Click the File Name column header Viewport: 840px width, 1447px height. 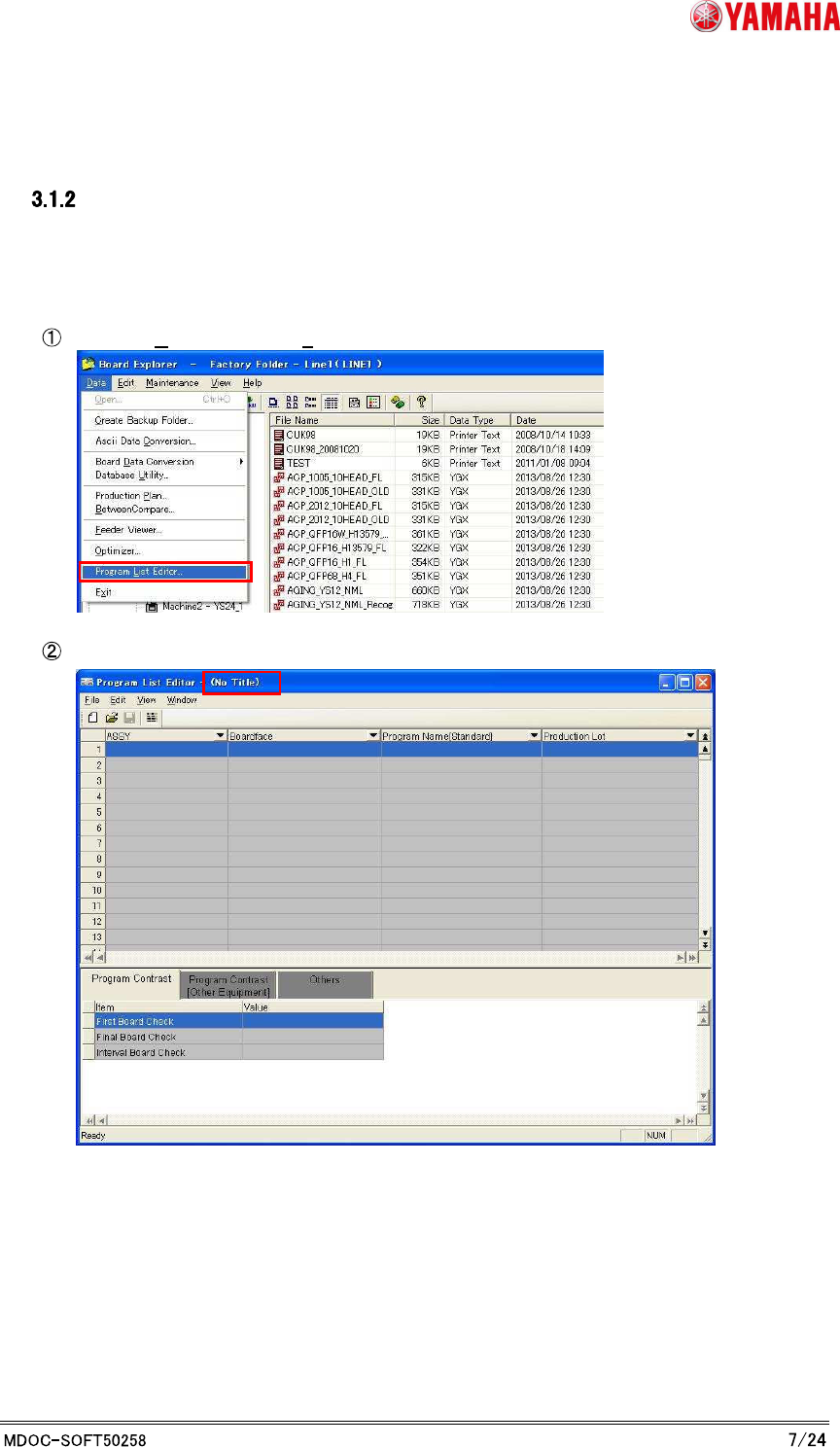tap(332, 420)
